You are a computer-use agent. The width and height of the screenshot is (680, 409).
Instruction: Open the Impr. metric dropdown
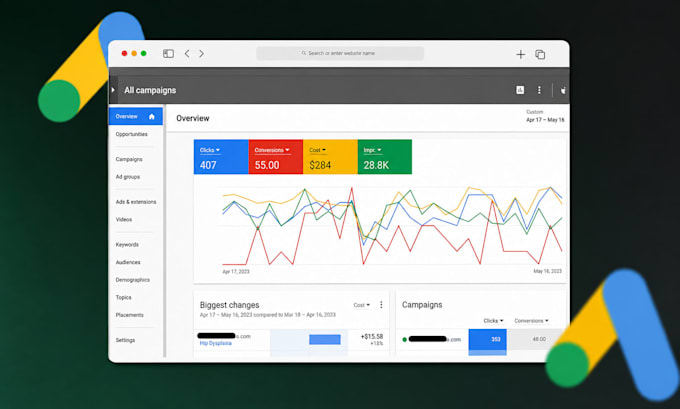(372, 150)
